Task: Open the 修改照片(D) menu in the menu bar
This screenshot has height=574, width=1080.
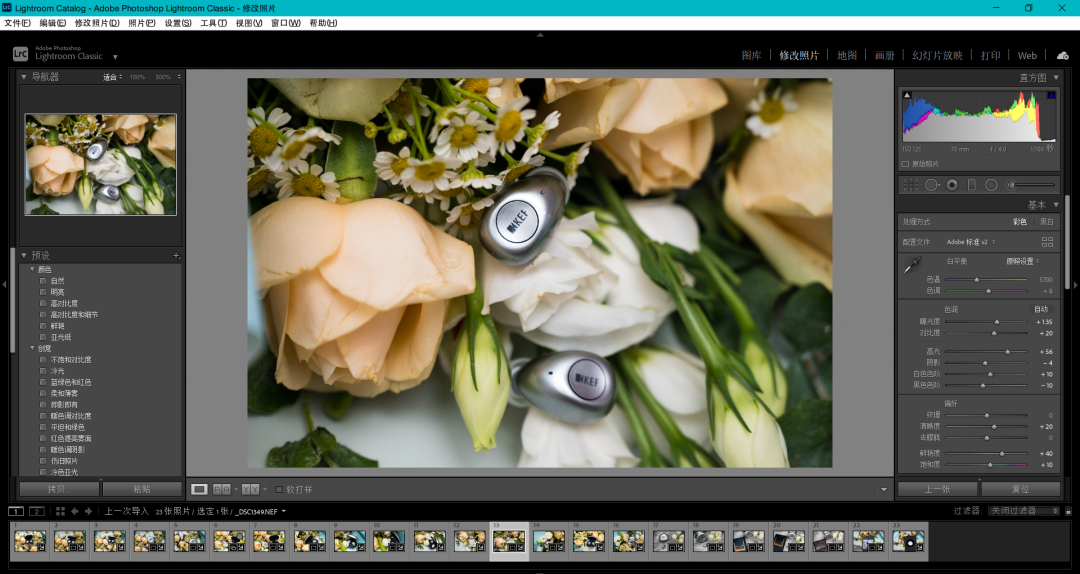Action: (x=97, y=23)
